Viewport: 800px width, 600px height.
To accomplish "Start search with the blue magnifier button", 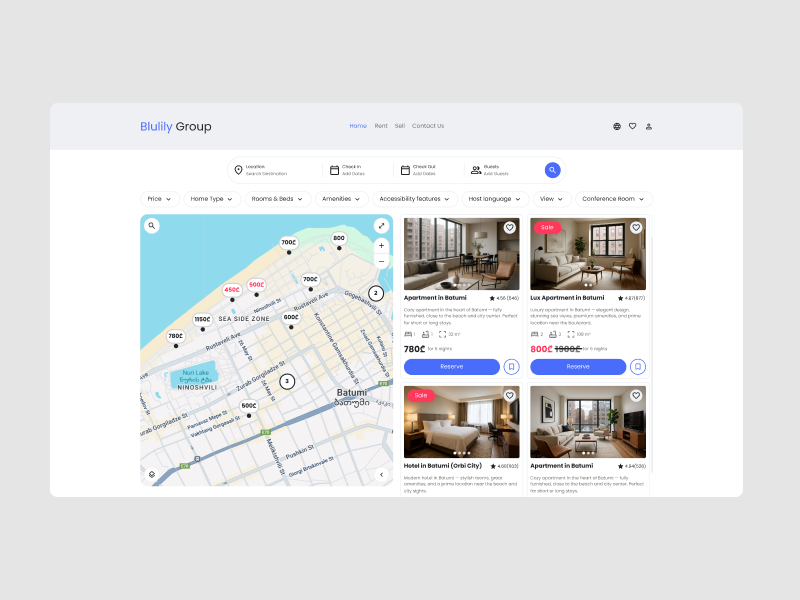I will coord(552,170).
